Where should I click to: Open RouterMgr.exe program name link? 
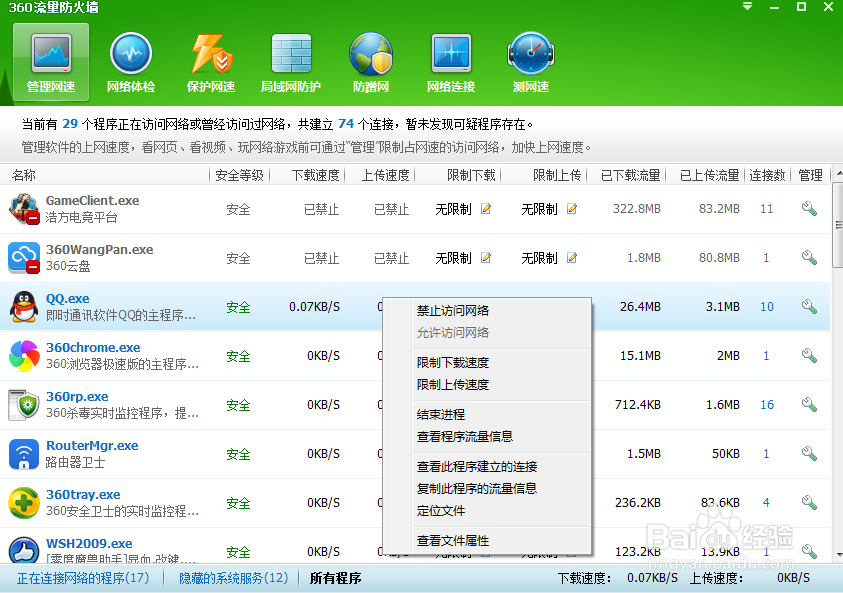tap(92, 445)
